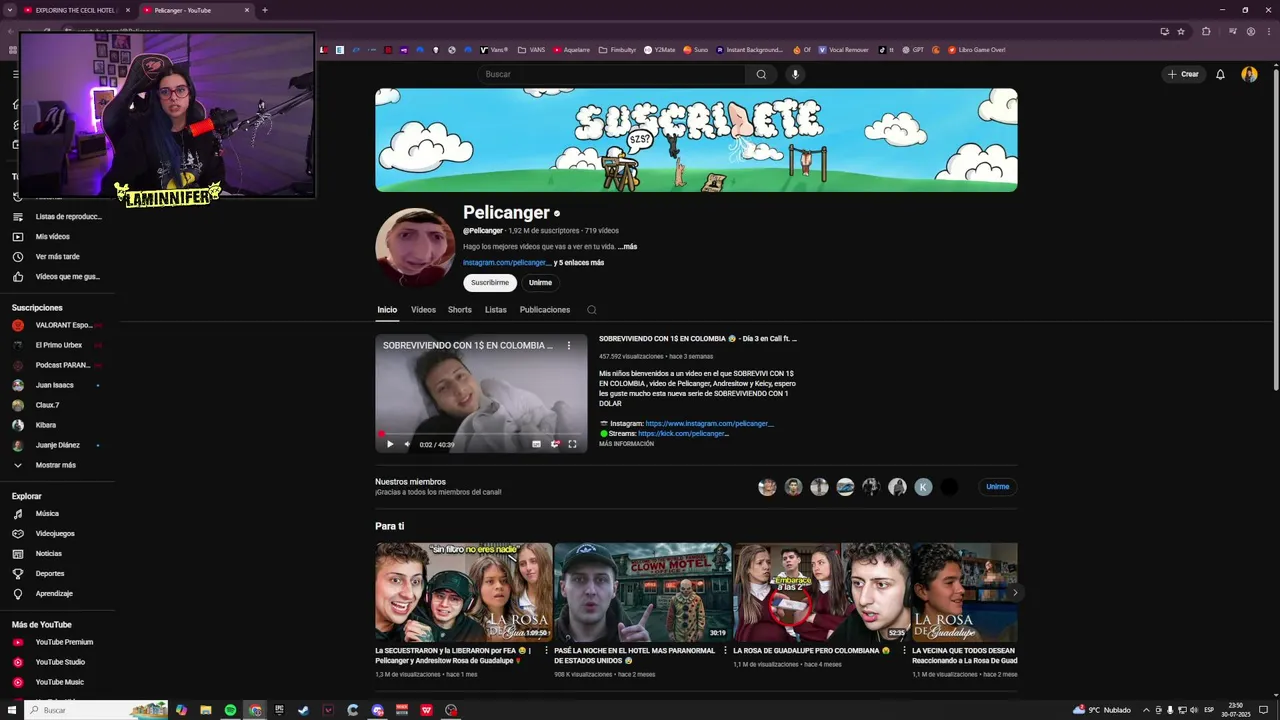The image size is (1280, 720).
Task: Expand Mostrar más in subscriptions
Action: coord(56,465)
